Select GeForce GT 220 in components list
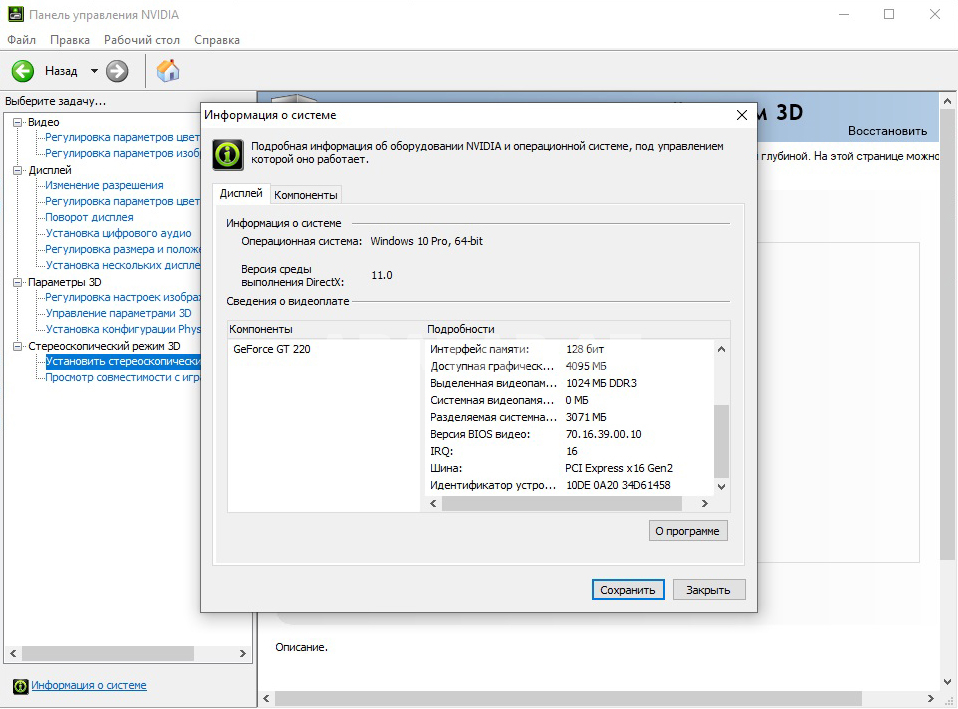Image resolution: width=958 pixels, height=709 pixels. [272, 349]
